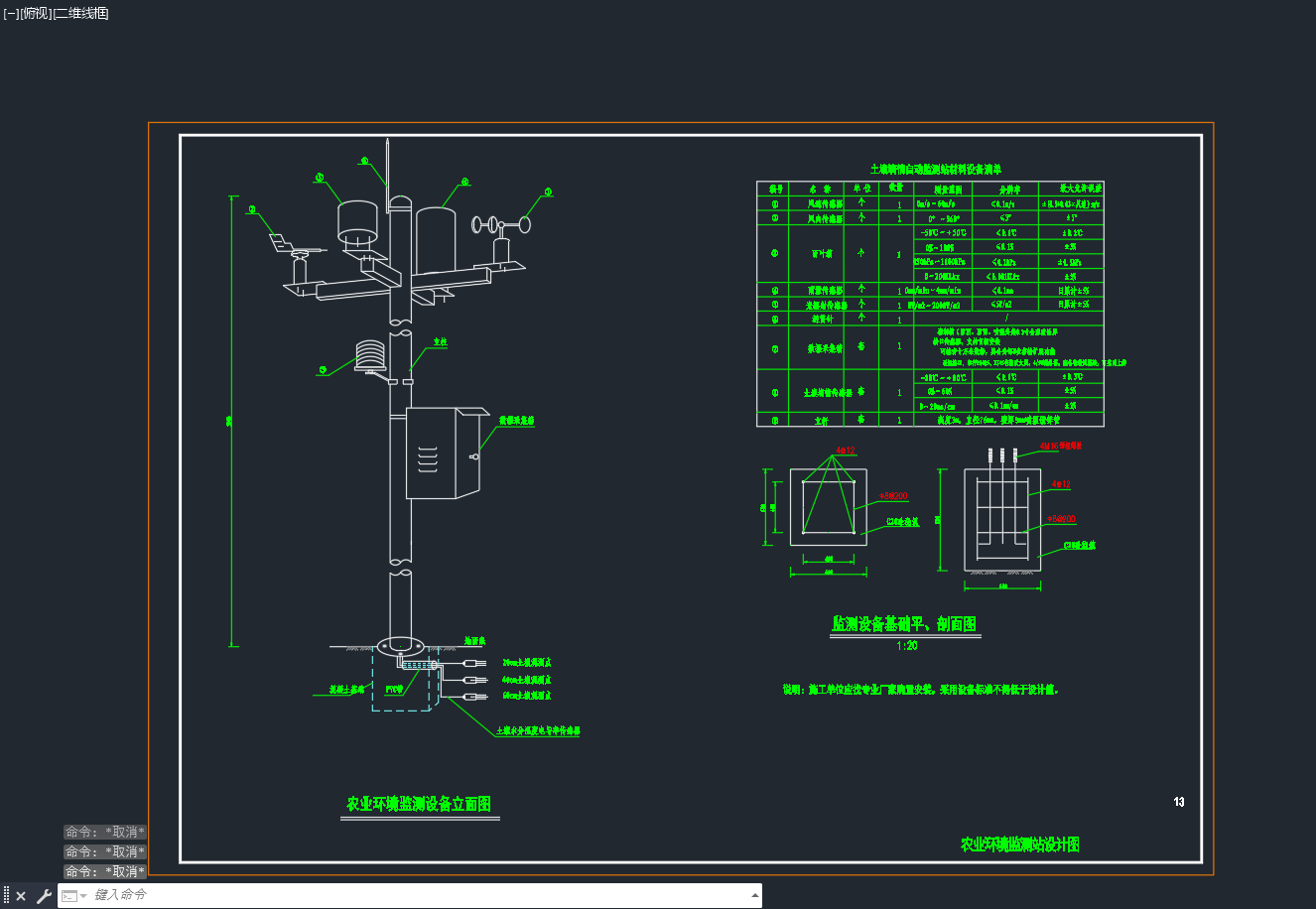Close the command line with the X icon

click(x=21, y=896)
